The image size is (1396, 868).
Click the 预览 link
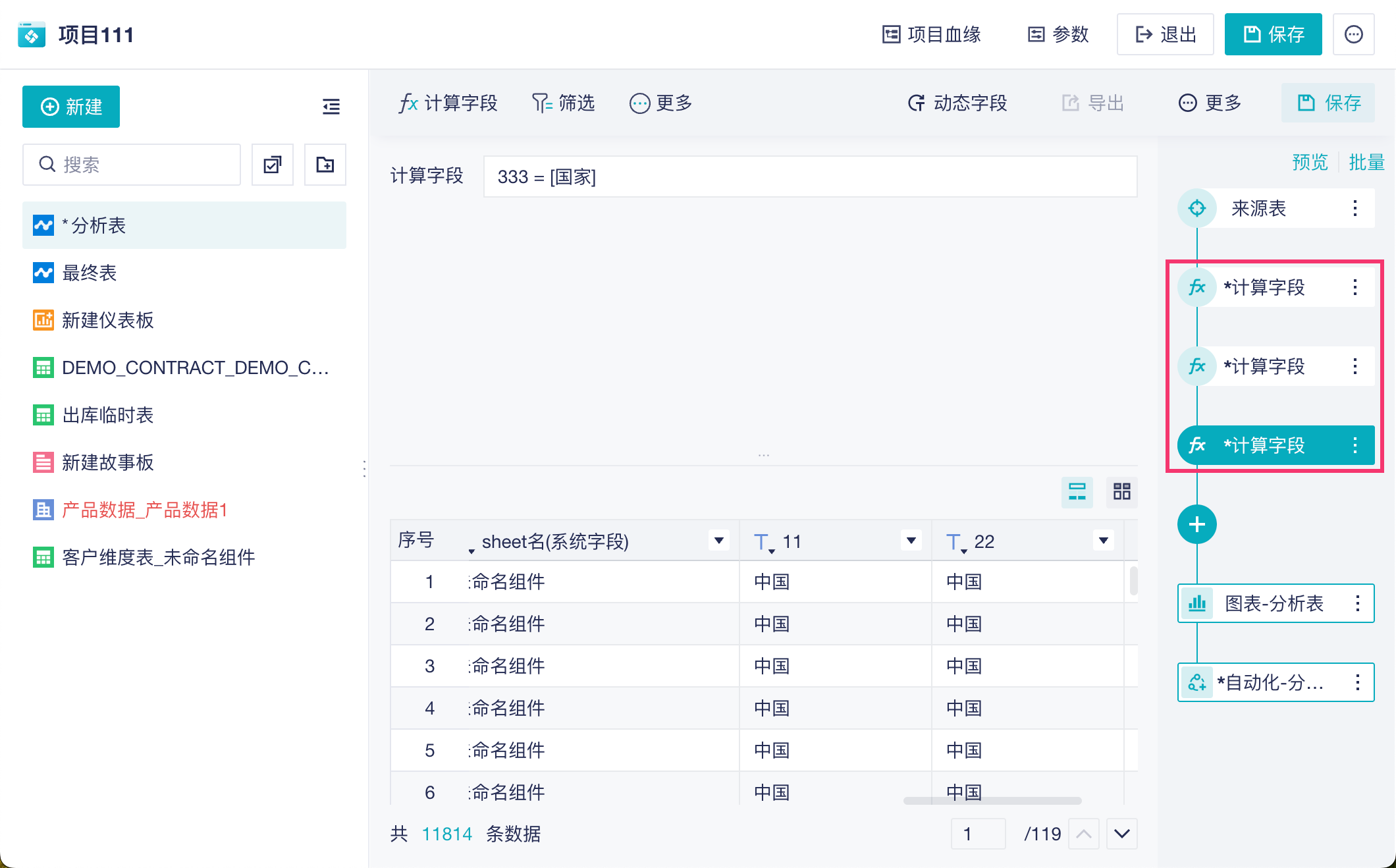(x=1309, y=162)
